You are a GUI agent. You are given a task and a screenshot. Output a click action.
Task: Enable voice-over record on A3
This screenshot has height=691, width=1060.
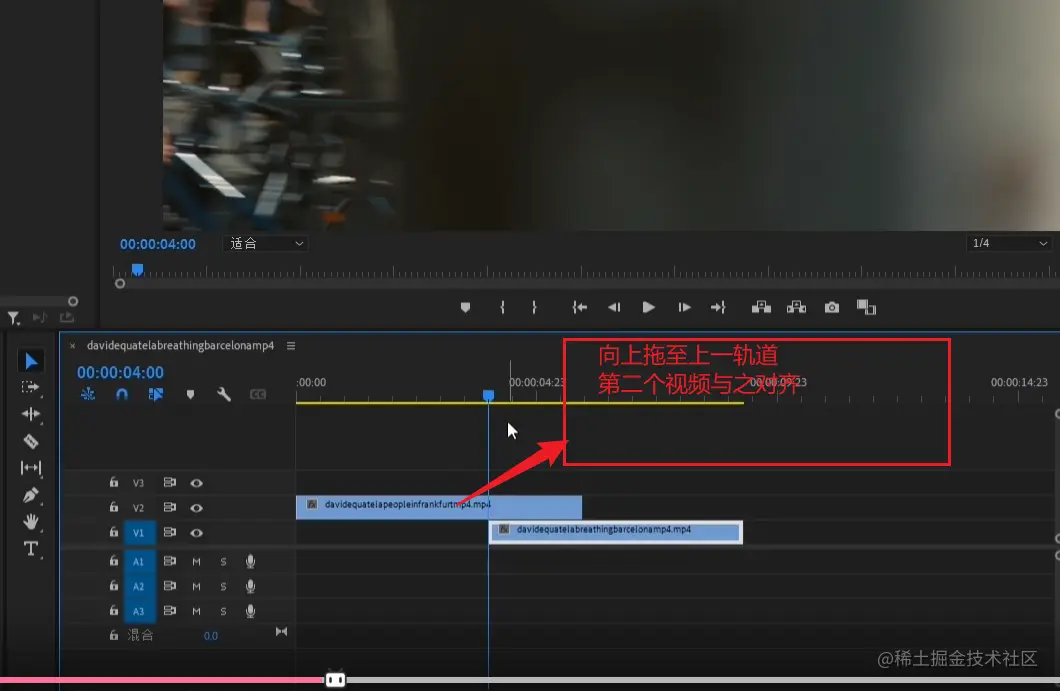[x=250, y=611]
